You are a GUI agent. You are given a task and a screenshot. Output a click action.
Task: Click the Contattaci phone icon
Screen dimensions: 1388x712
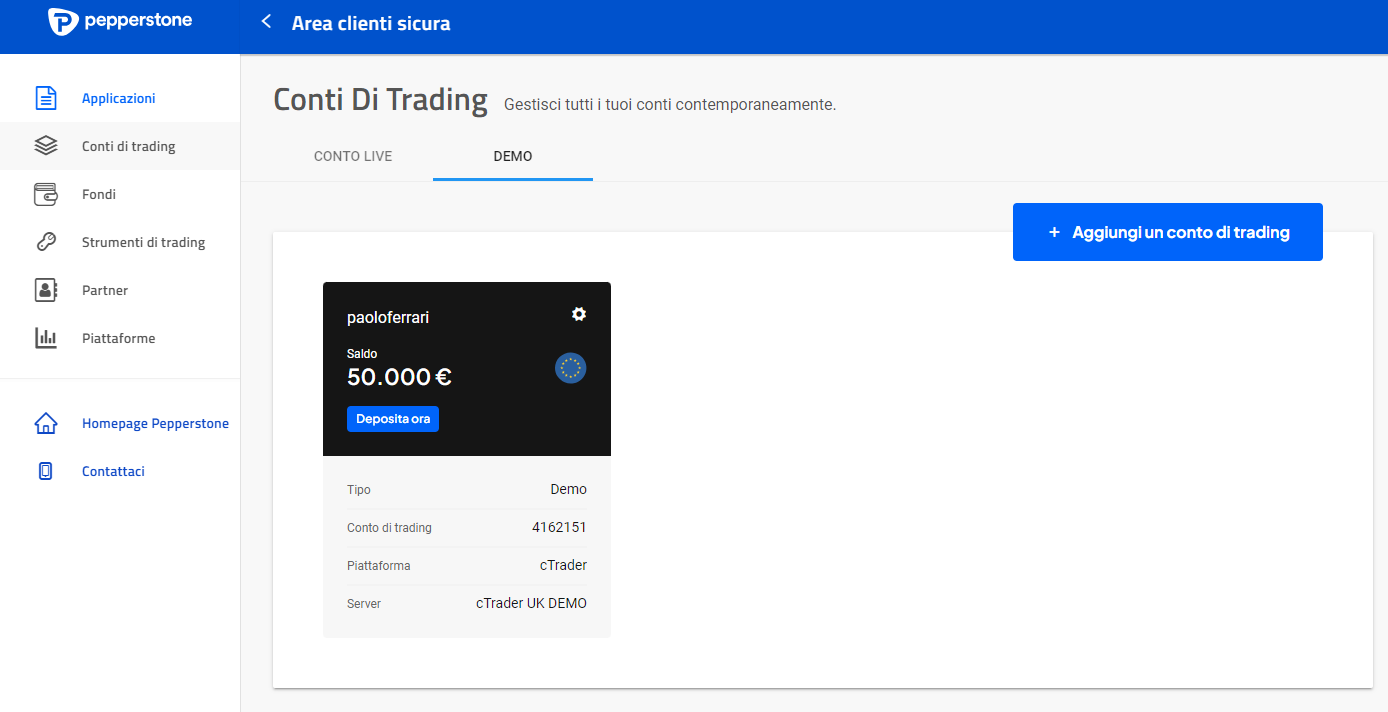pos(46,471)
